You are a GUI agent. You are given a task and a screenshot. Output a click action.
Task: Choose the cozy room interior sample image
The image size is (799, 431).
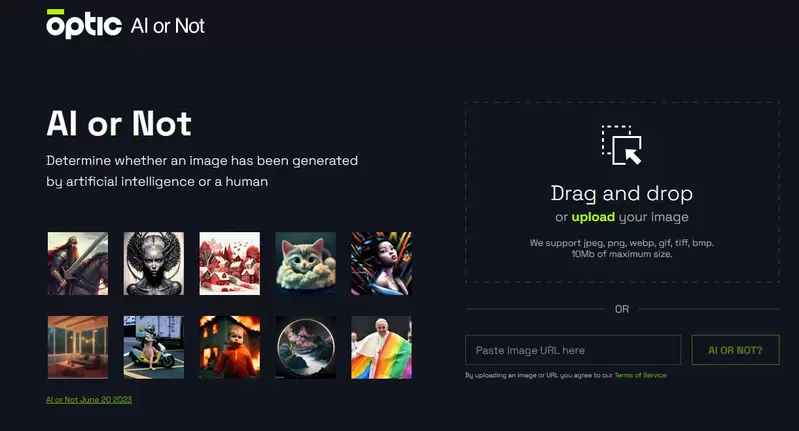pyautogui.click(x=78, y=347)
